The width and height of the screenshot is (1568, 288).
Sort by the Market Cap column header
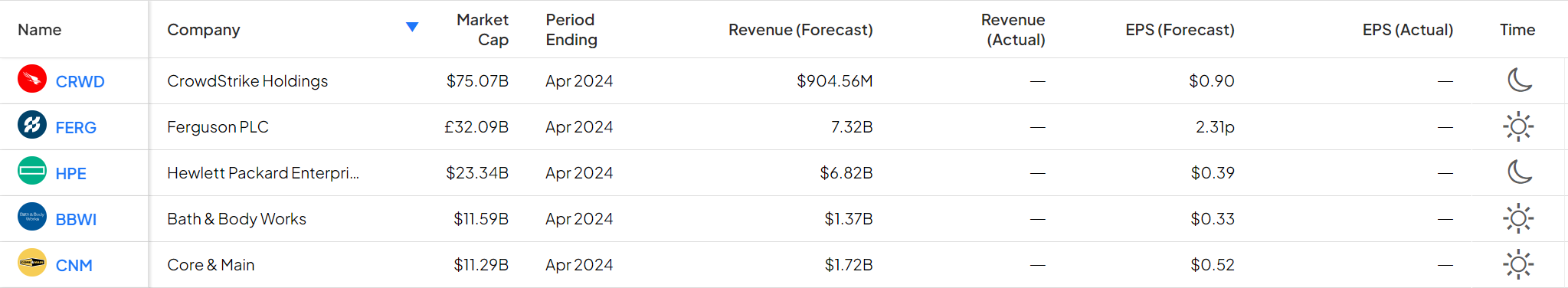483,29
